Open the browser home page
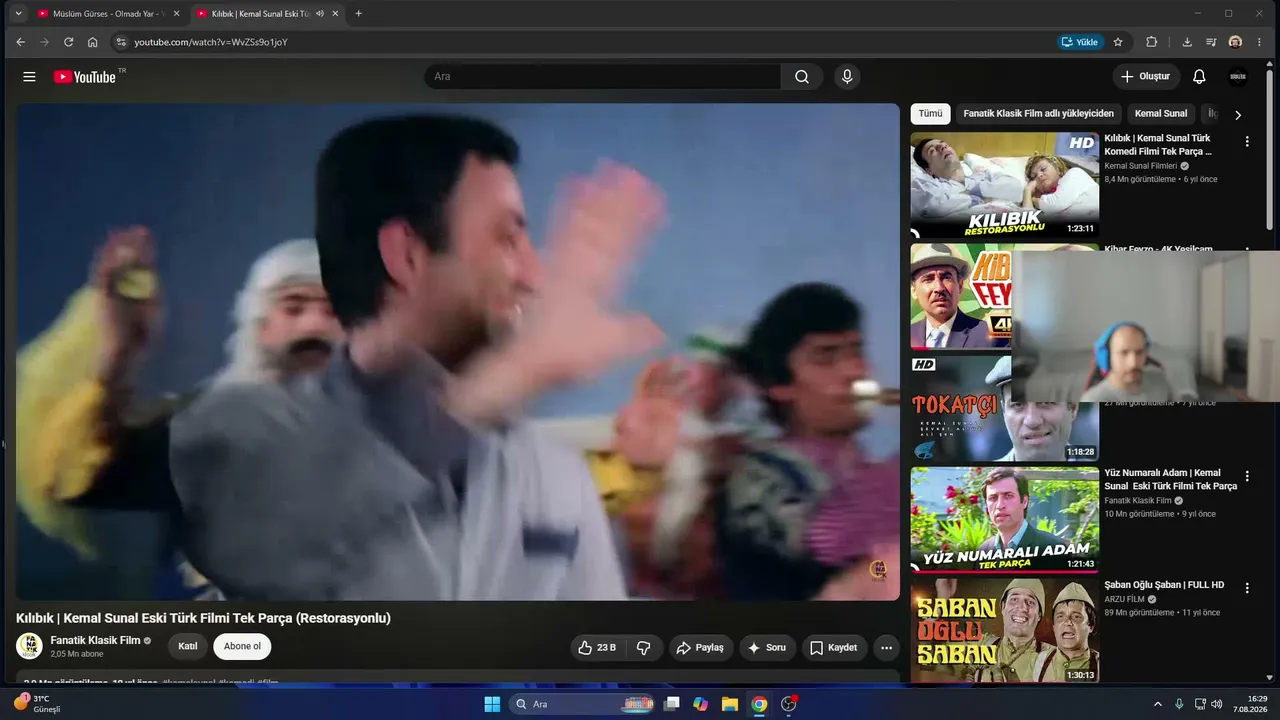This screenshot has width=1280, height=720. tap(92, 42)
